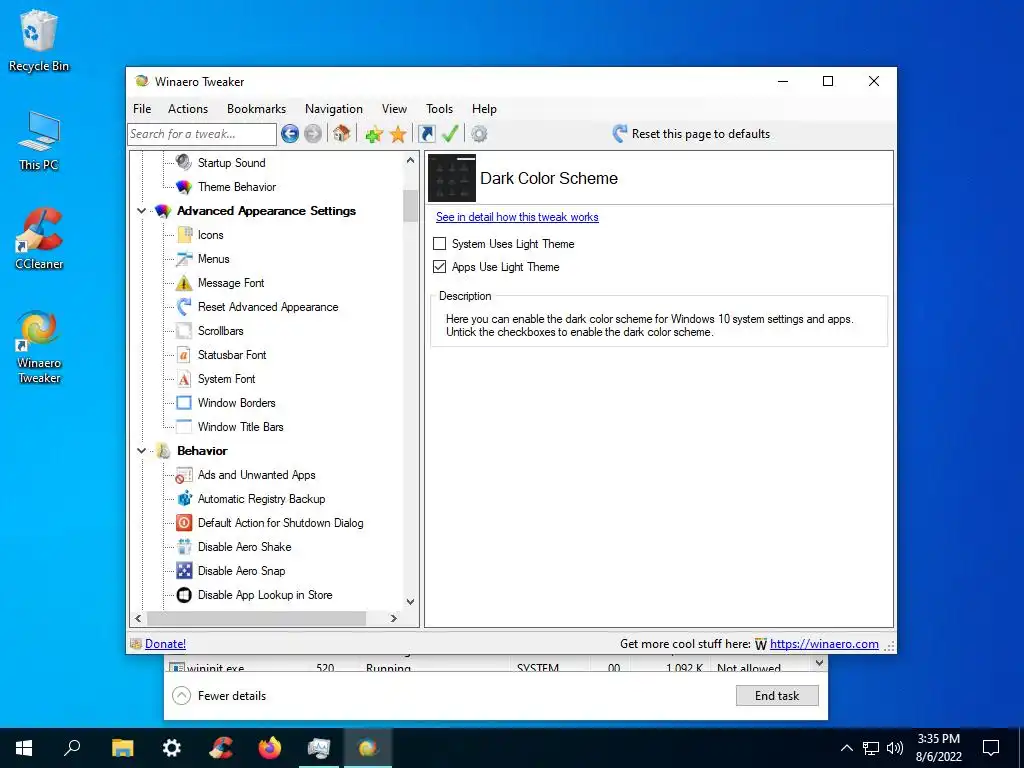1024x768 pixels.
Task: Open the winaero.com link
Action: tap(824, 644)
